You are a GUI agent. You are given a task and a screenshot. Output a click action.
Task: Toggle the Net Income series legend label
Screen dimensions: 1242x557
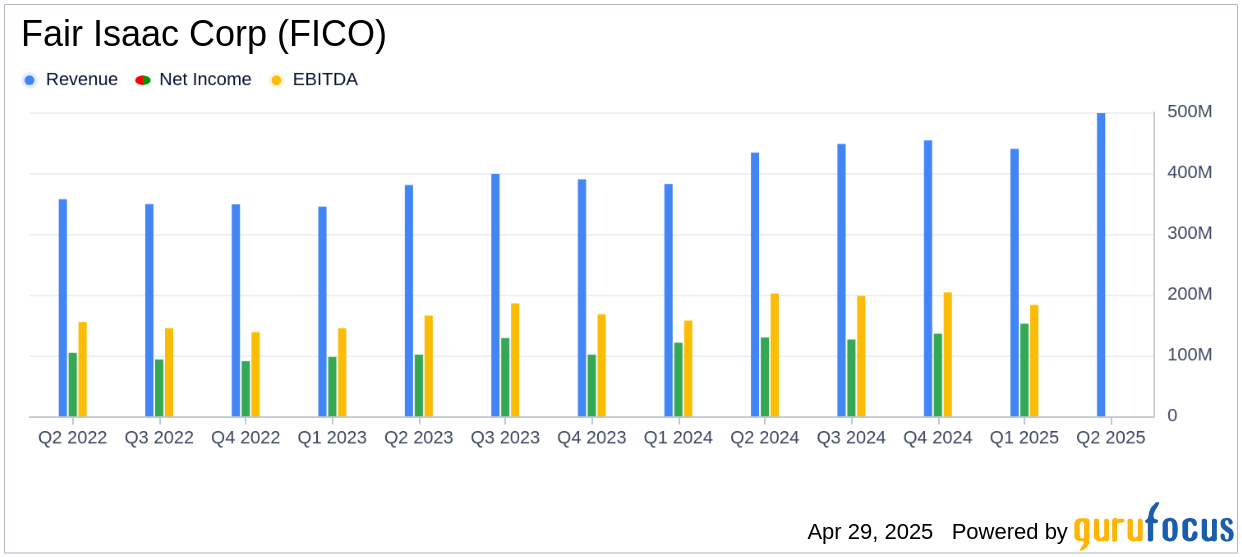[x=205, y=80]
